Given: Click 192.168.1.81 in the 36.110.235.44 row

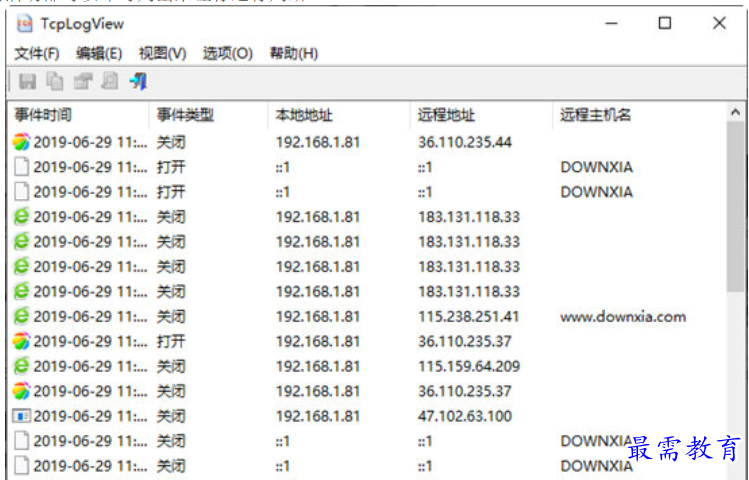Looking at the screenshot, I should [318, 142].
